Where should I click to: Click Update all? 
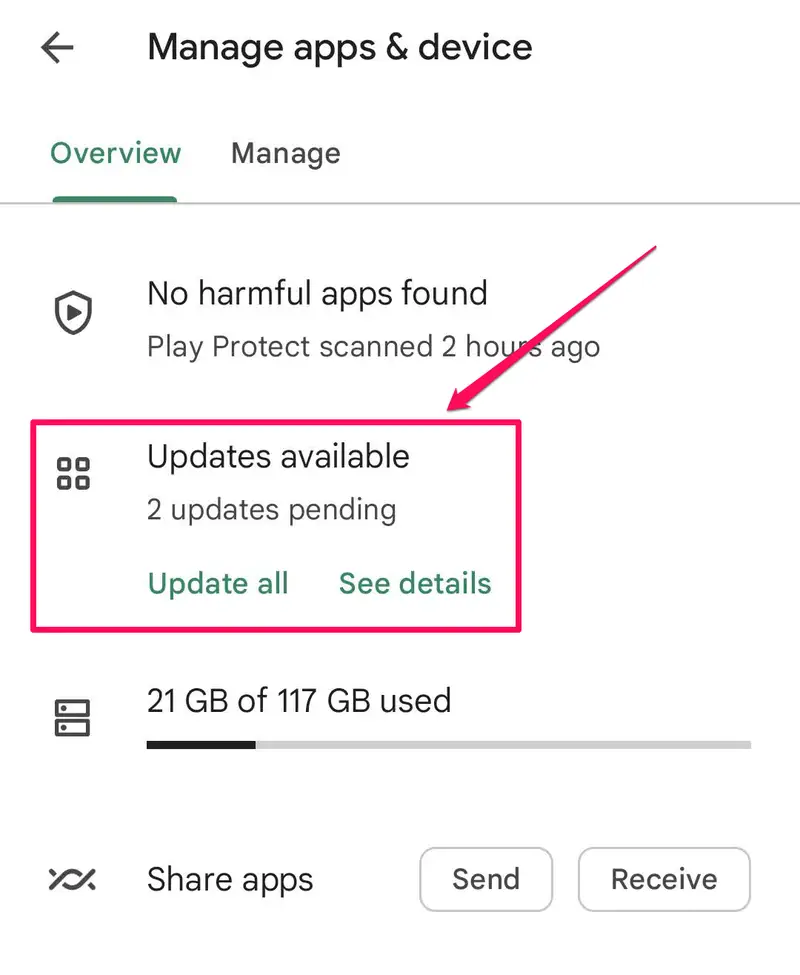217,583
